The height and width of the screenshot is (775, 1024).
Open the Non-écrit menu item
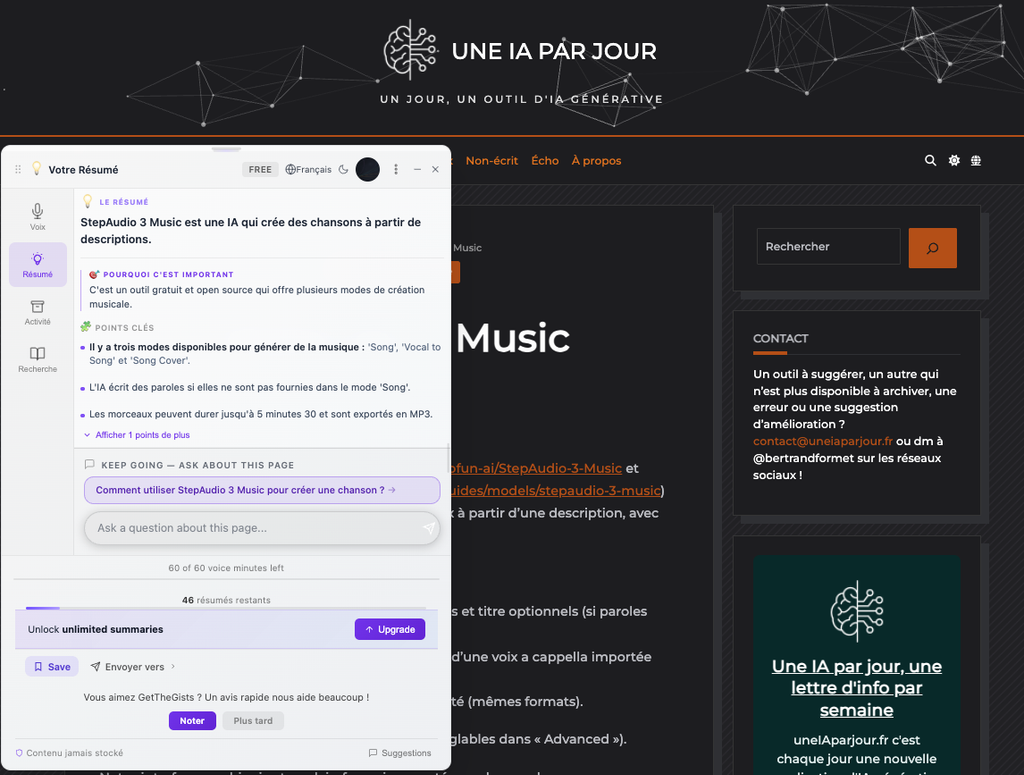(492, 161)
